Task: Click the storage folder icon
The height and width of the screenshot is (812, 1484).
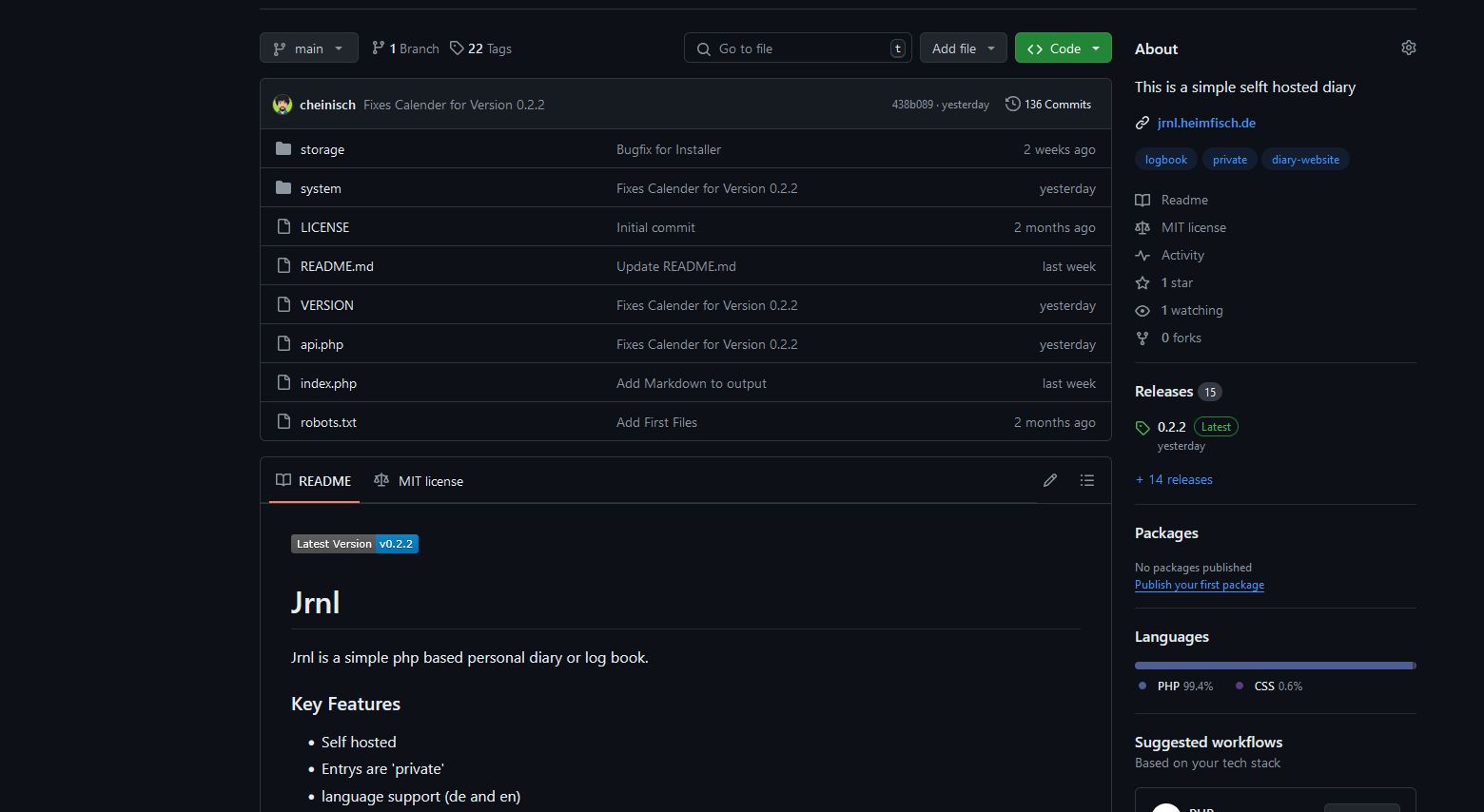Action: point(283,148)
